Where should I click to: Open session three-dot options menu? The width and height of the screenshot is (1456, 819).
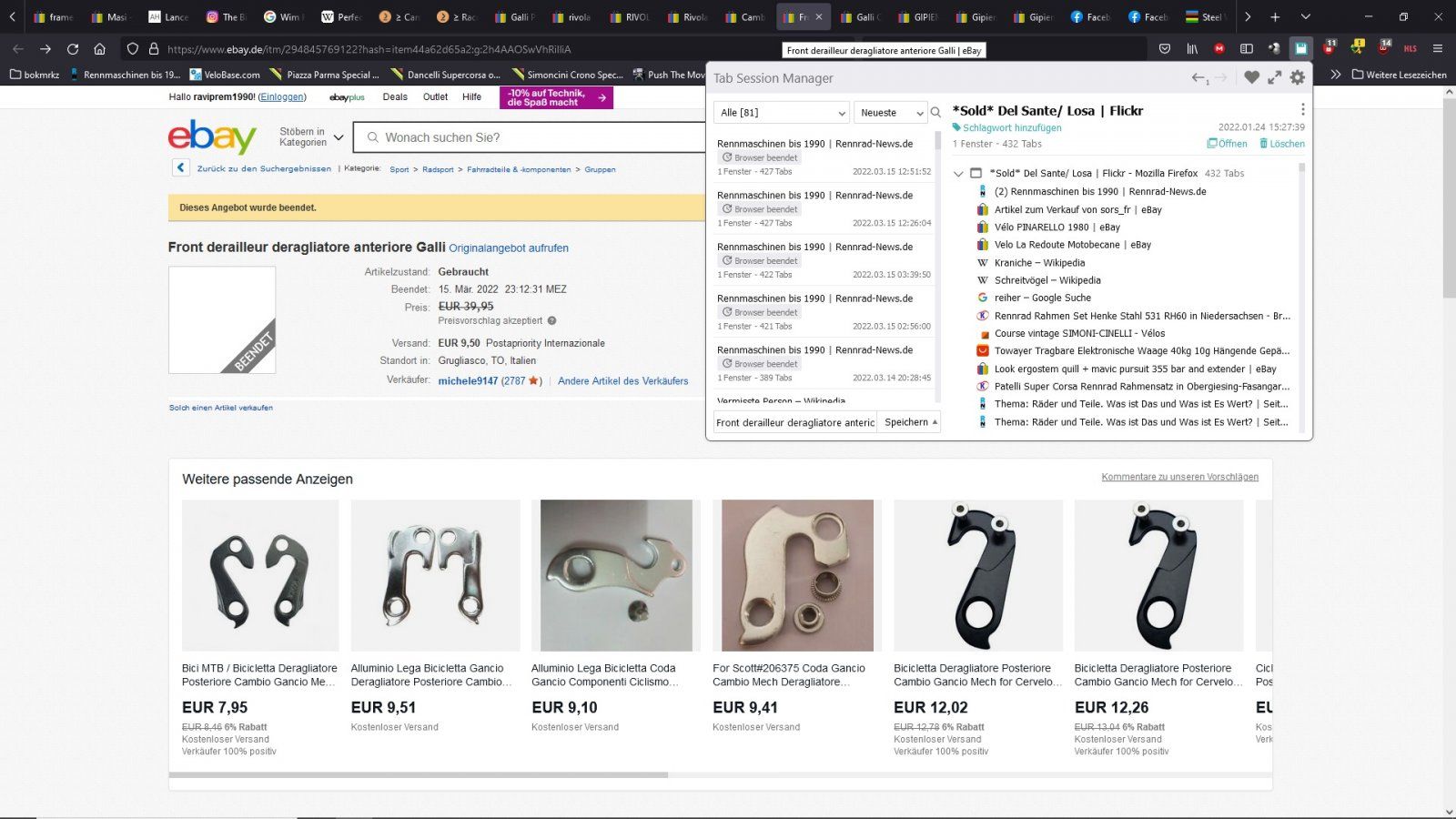[x=1302, y=109]
